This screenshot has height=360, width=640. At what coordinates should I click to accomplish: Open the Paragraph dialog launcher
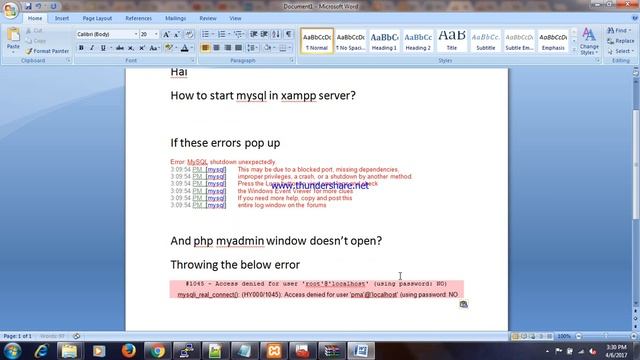(x=291, y=60)
